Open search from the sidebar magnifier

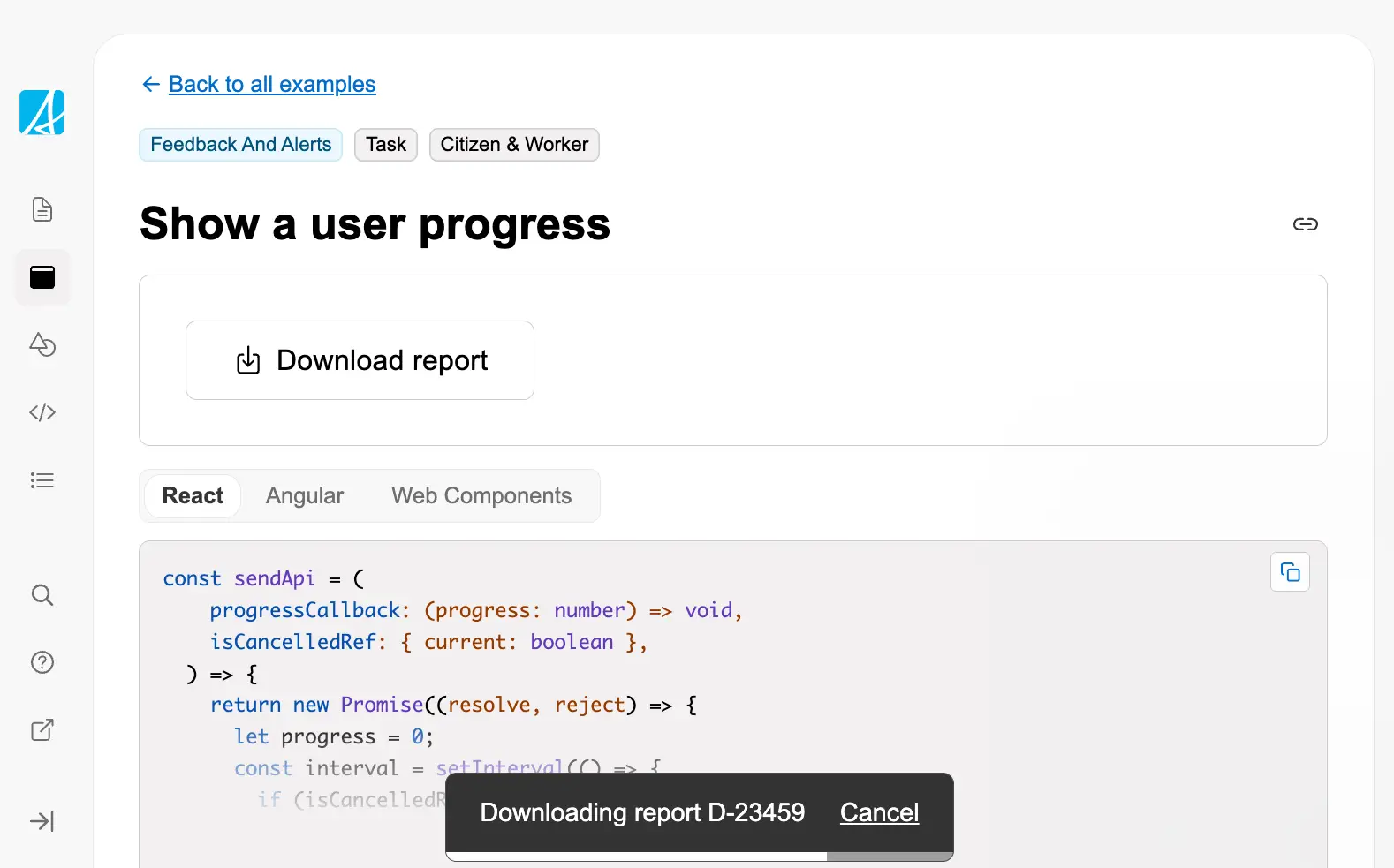[x=42, y=595]
